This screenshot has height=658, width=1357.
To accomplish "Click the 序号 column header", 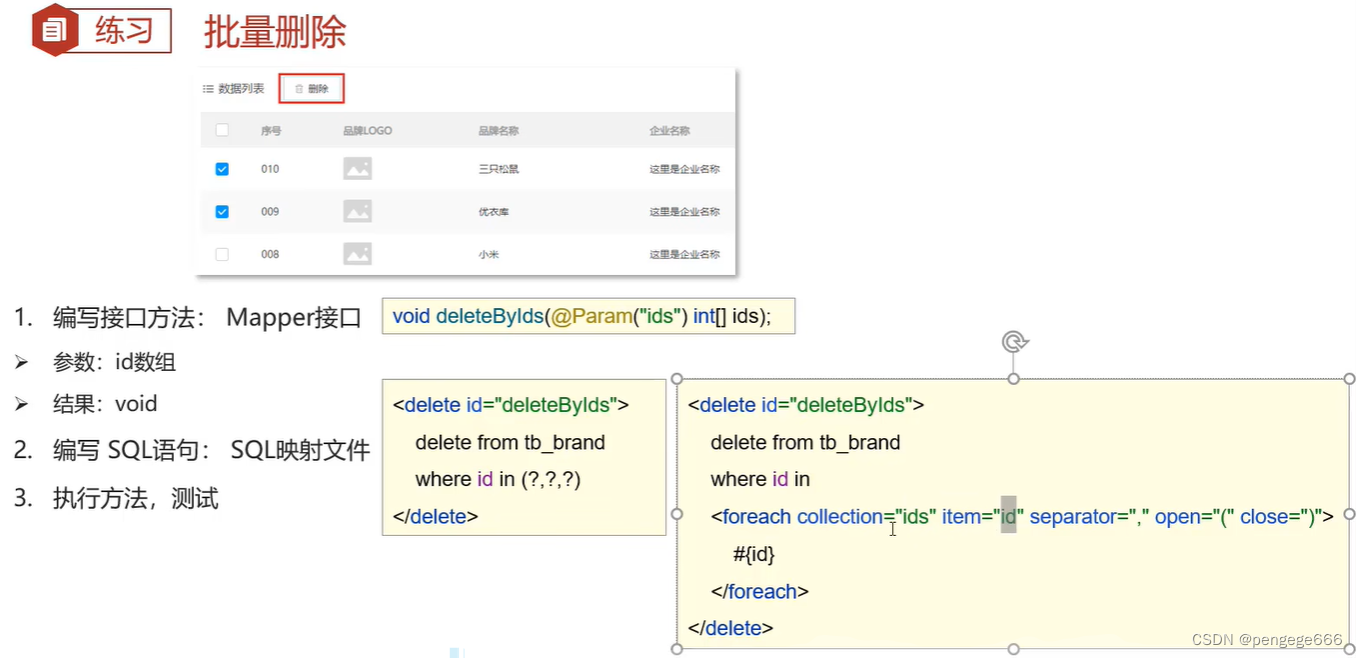I will (x=271, y=131).
